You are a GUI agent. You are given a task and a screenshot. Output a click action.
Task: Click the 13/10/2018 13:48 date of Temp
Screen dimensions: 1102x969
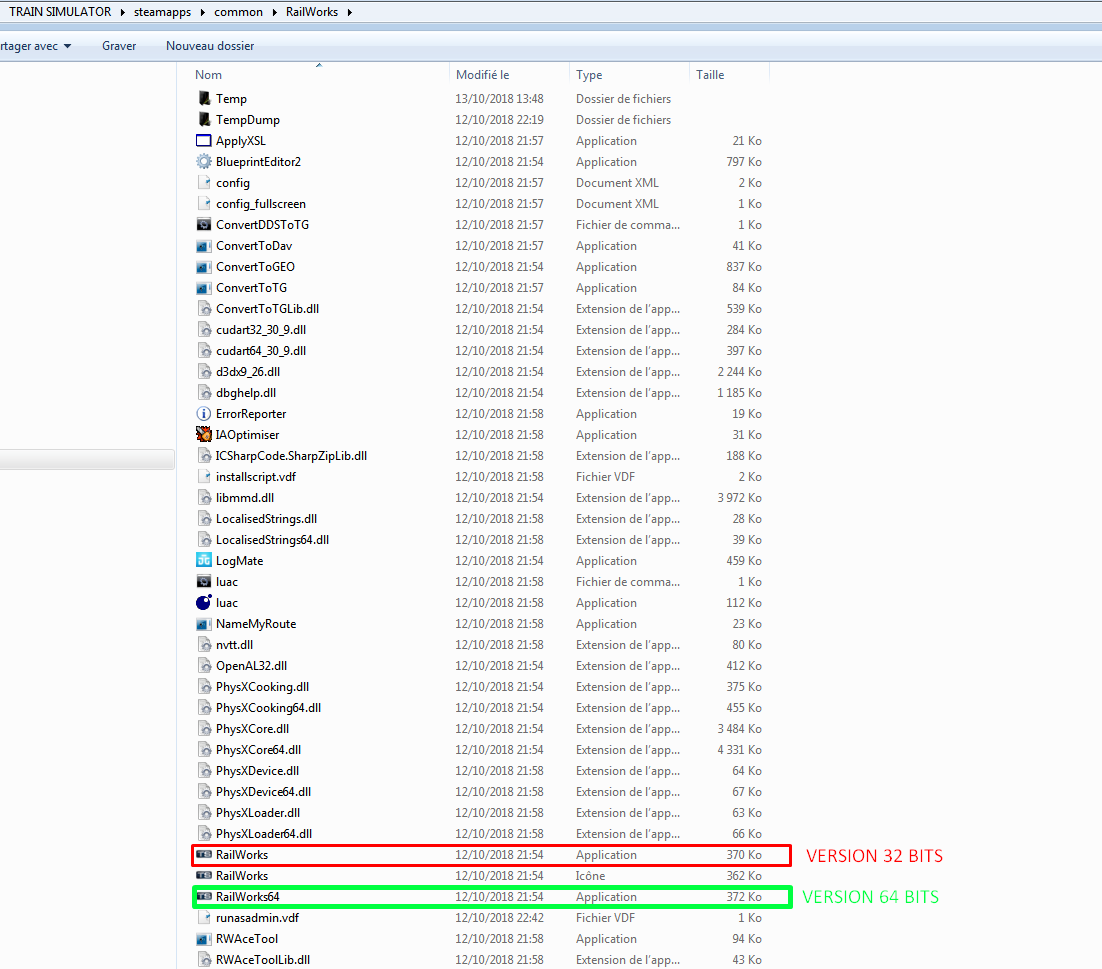(499, 98)
